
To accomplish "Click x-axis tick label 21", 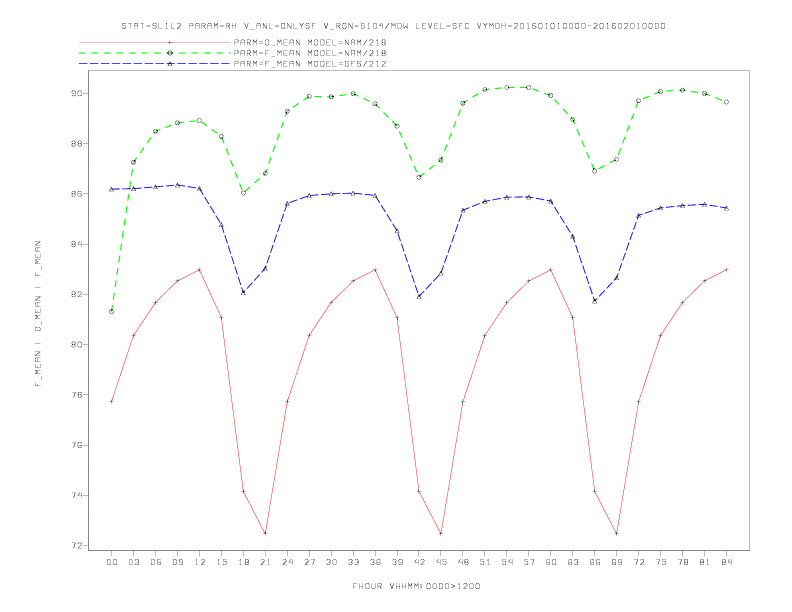I will pos(265,562).
